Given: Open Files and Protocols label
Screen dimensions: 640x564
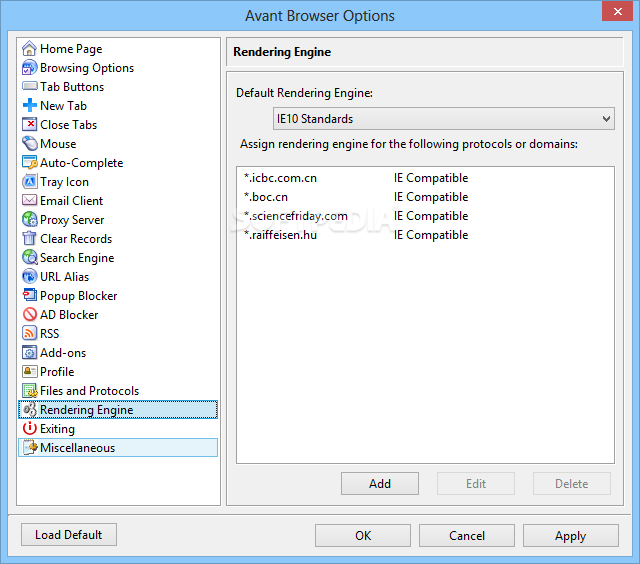Looking at the screenshot, I should click(89, 391).
